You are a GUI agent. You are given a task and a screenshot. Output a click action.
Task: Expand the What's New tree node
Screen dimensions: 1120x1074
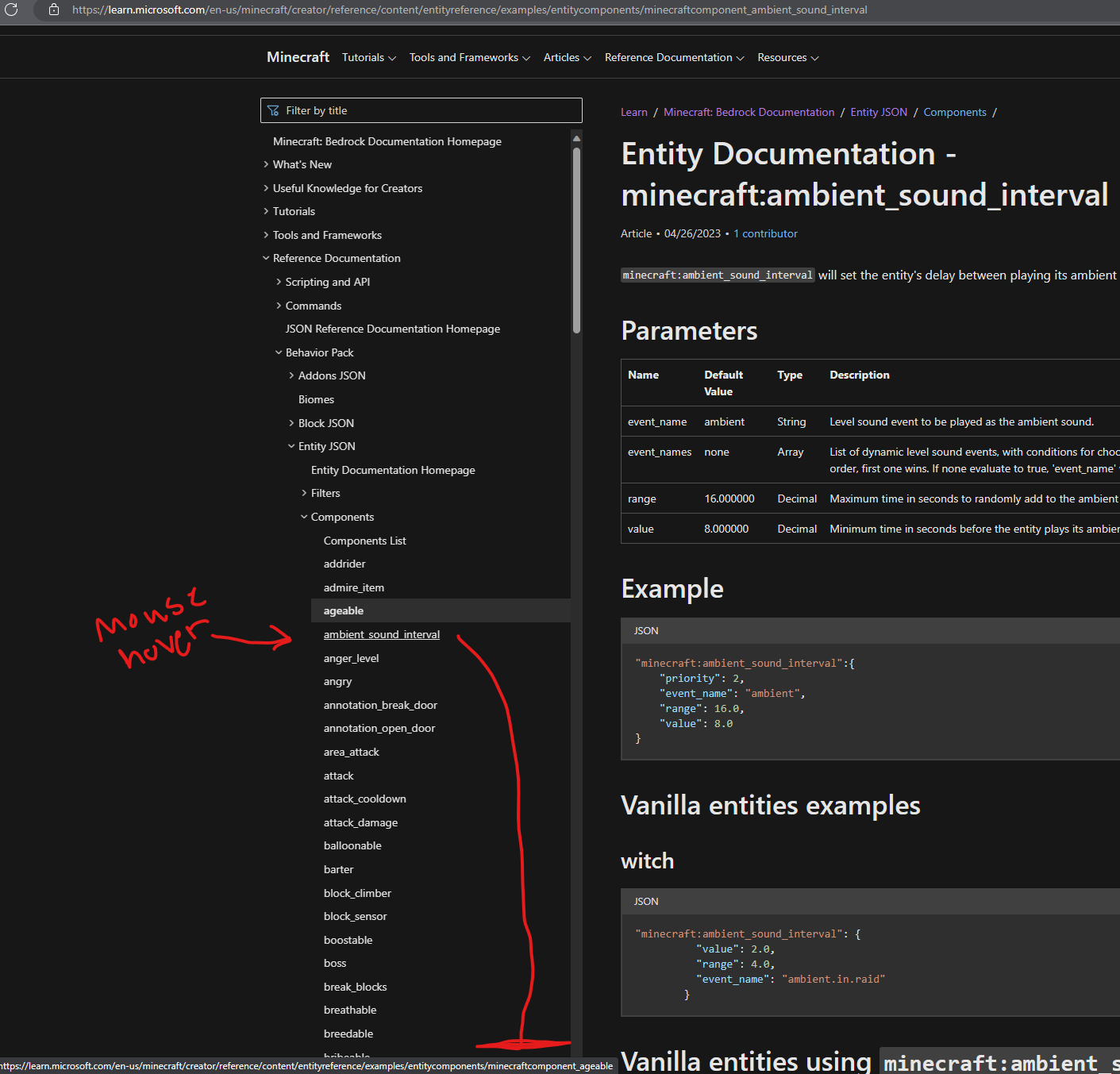tap(266, 164)
